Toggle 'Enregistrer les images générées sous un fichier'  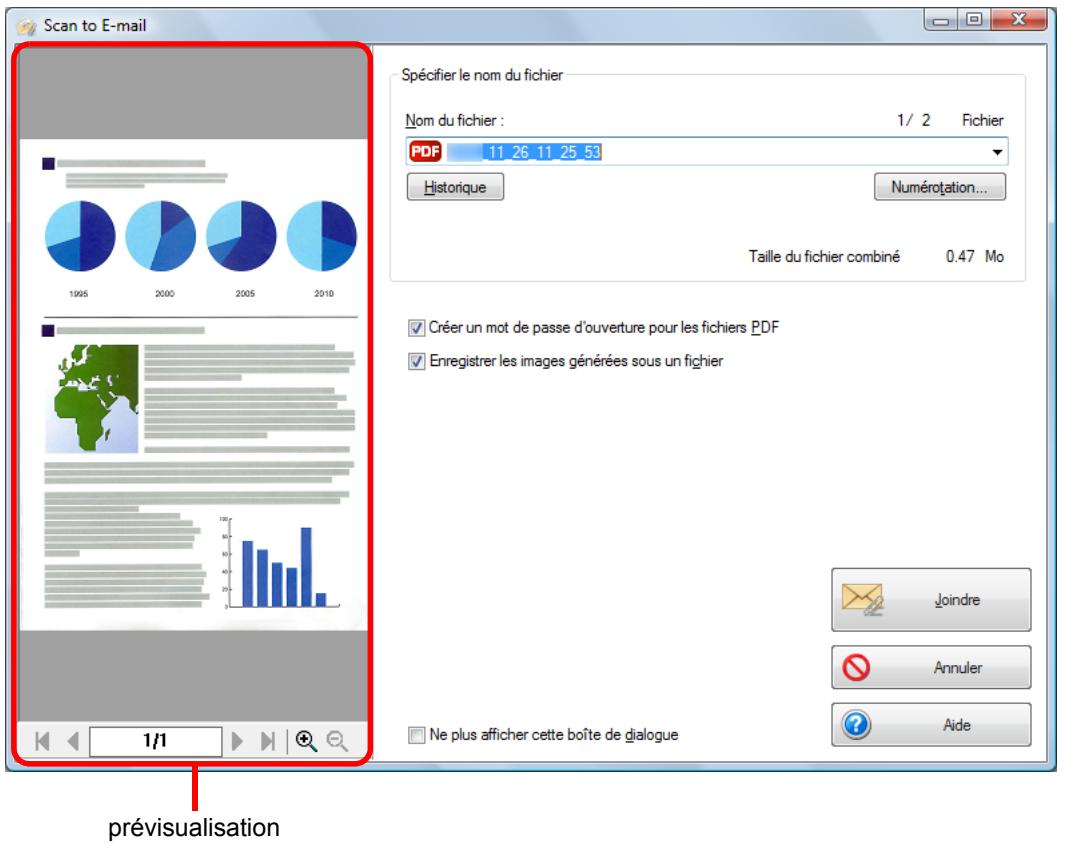click(416, 361)
